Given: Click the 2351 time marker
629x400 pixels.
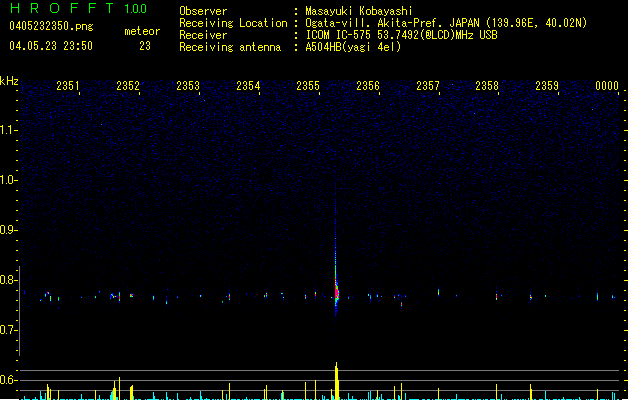Looking at the screenshot, I should (68, 85).
